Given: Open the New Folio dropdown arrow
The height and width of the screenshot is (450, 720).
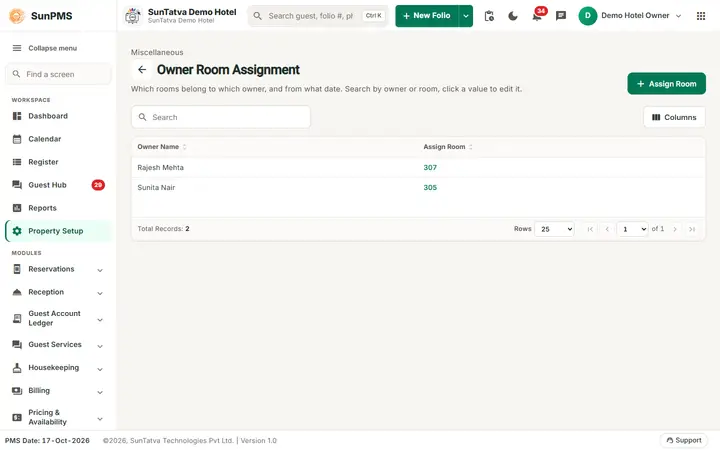Looking at the screenshot, I should tap(466, 16).
